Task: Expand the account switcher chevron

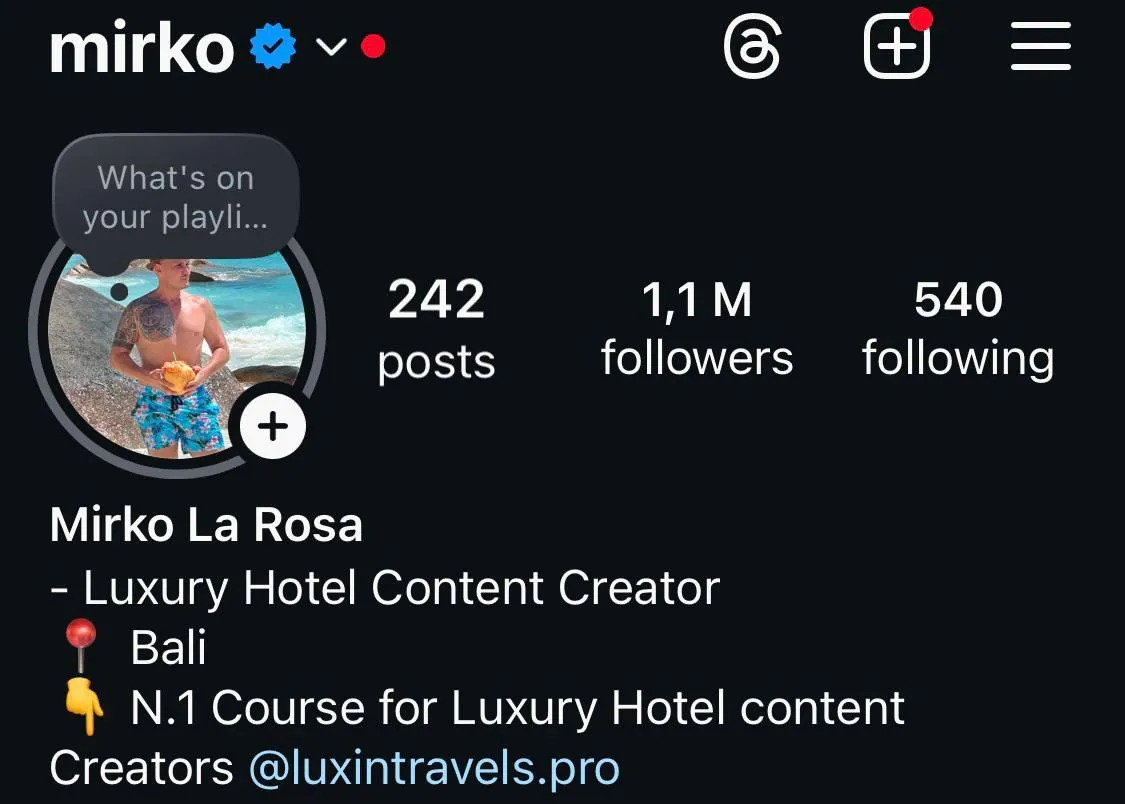Action: [331, 47]
